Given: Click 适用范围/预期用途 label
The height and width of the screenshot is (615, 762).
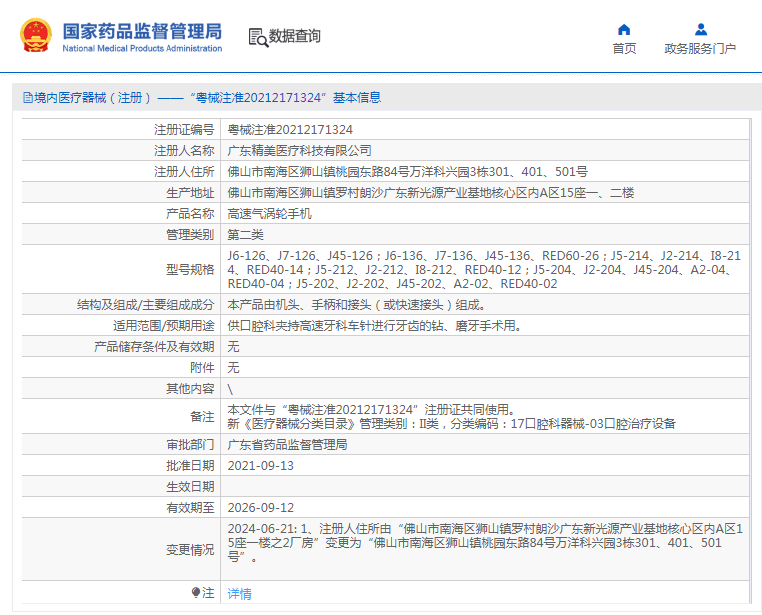Looking at the screenshot, I should [x=163, y=325].
